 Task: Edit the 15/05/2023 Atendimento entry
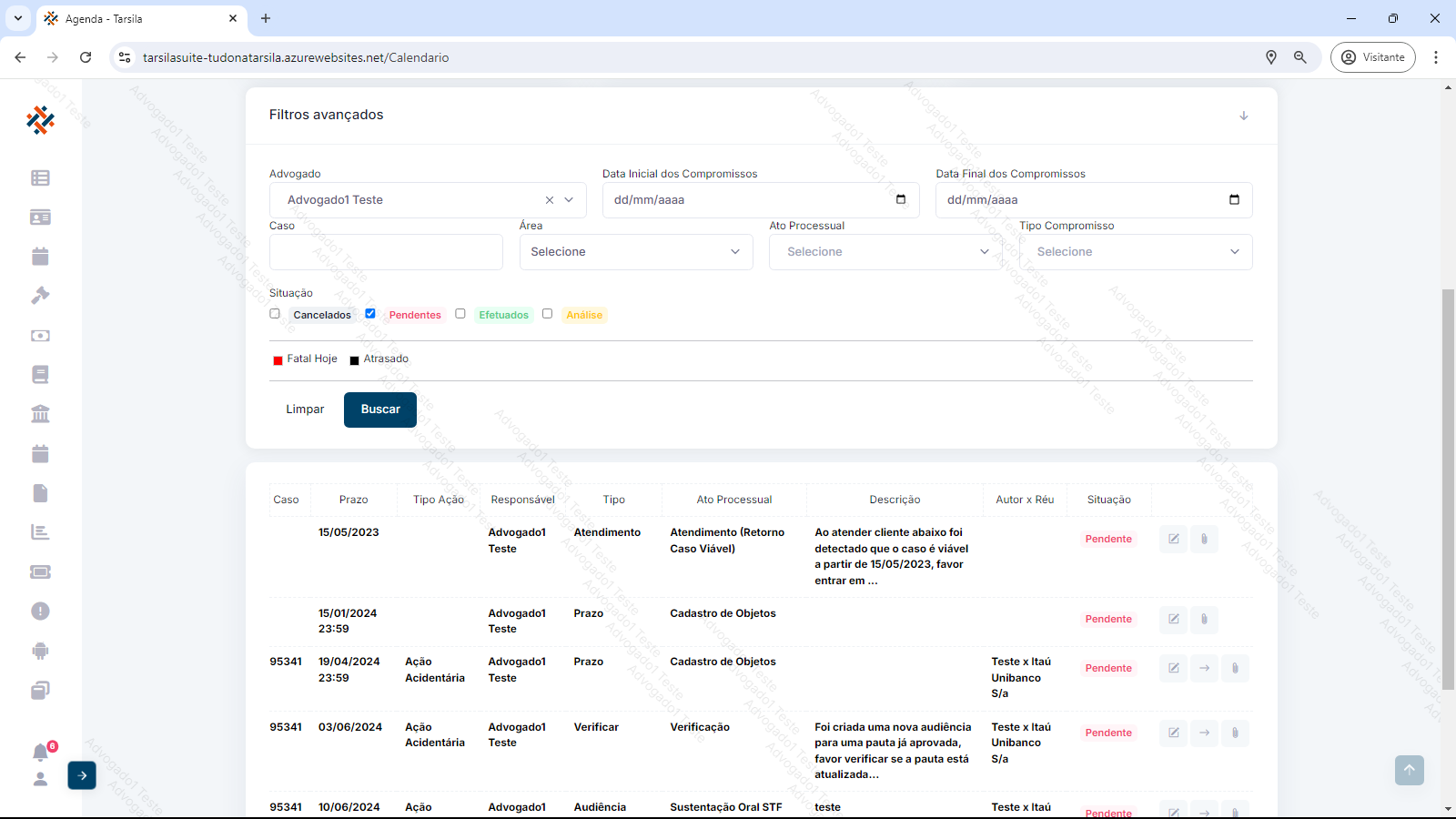tap(1174, 539)
